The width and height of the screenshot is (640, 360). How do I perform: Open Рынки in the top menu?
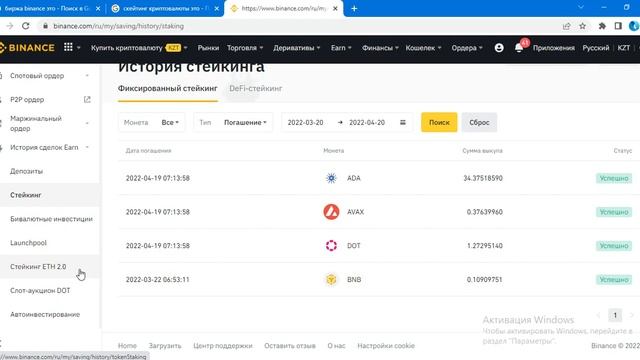208,48
